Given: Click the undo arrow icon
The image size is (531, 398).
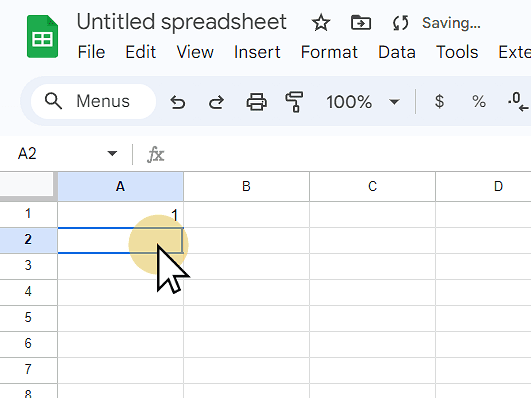Looking at the screenshot, I should tap(178, 102).
